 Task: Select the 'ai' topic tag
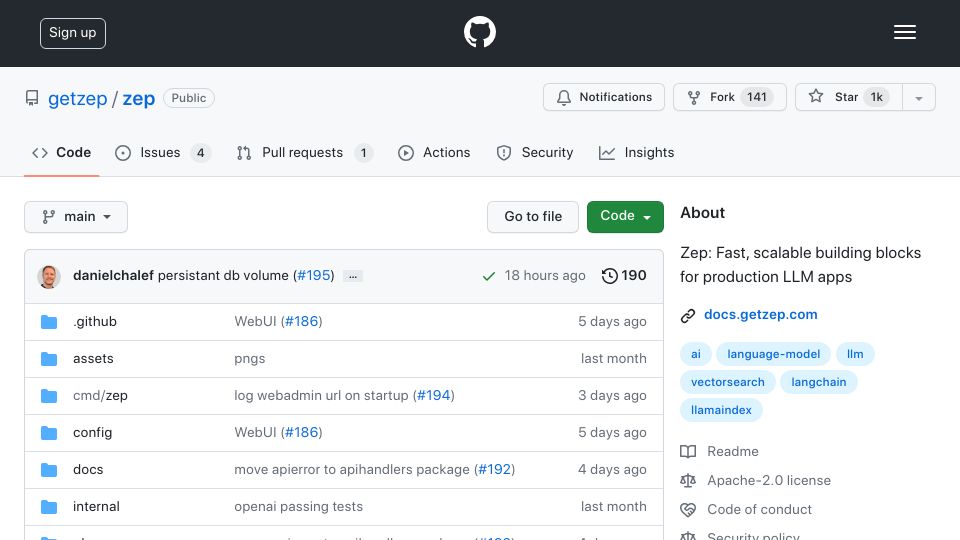[x=696, y=354]
